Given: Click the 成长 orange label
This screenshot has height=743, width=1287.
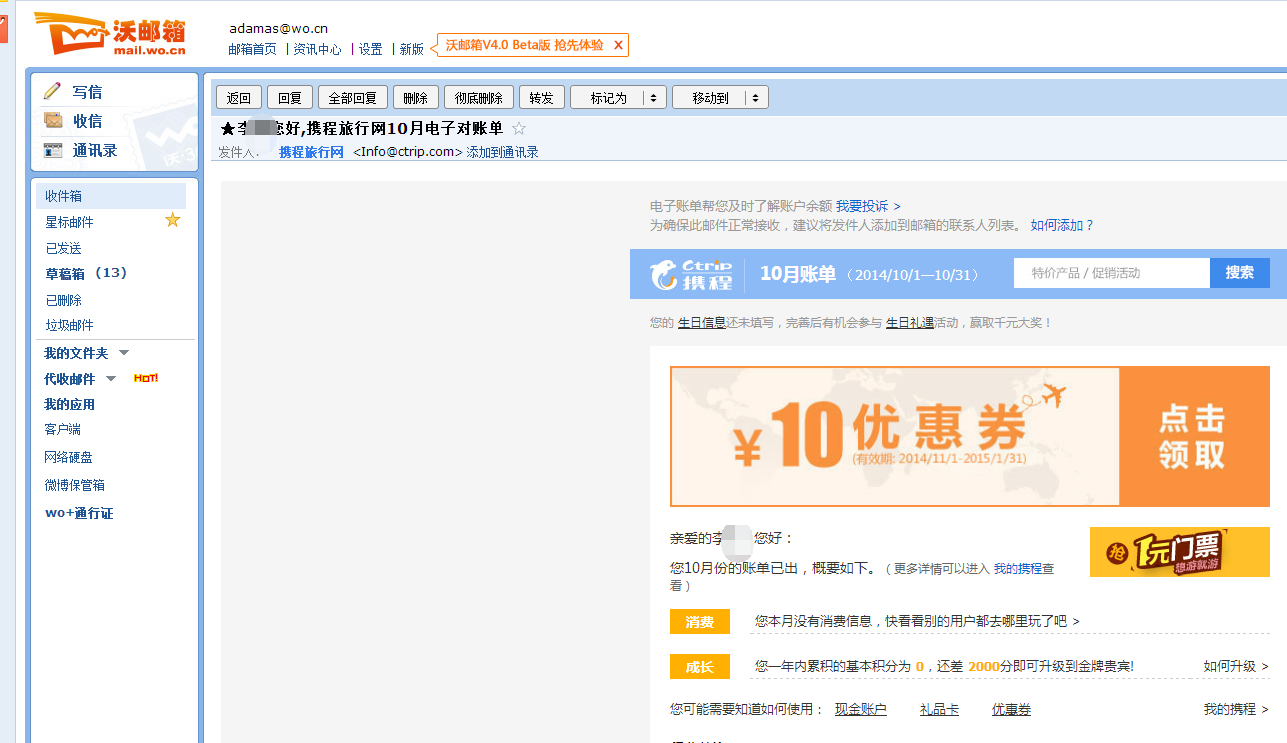Looking at the screenshot, I should click(x=700, y=666).
